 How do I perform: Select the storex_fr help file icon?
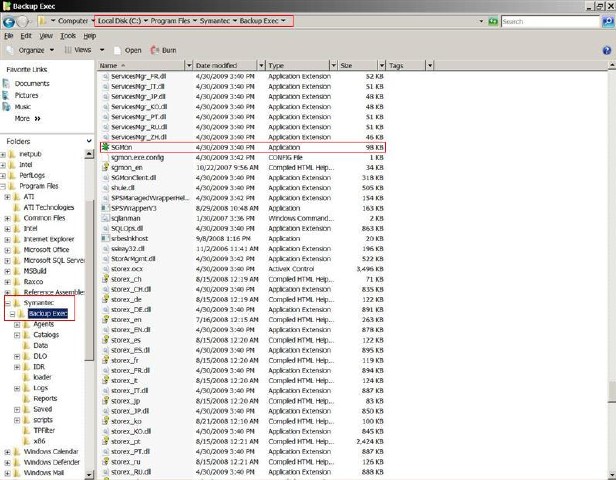[105, 360]
